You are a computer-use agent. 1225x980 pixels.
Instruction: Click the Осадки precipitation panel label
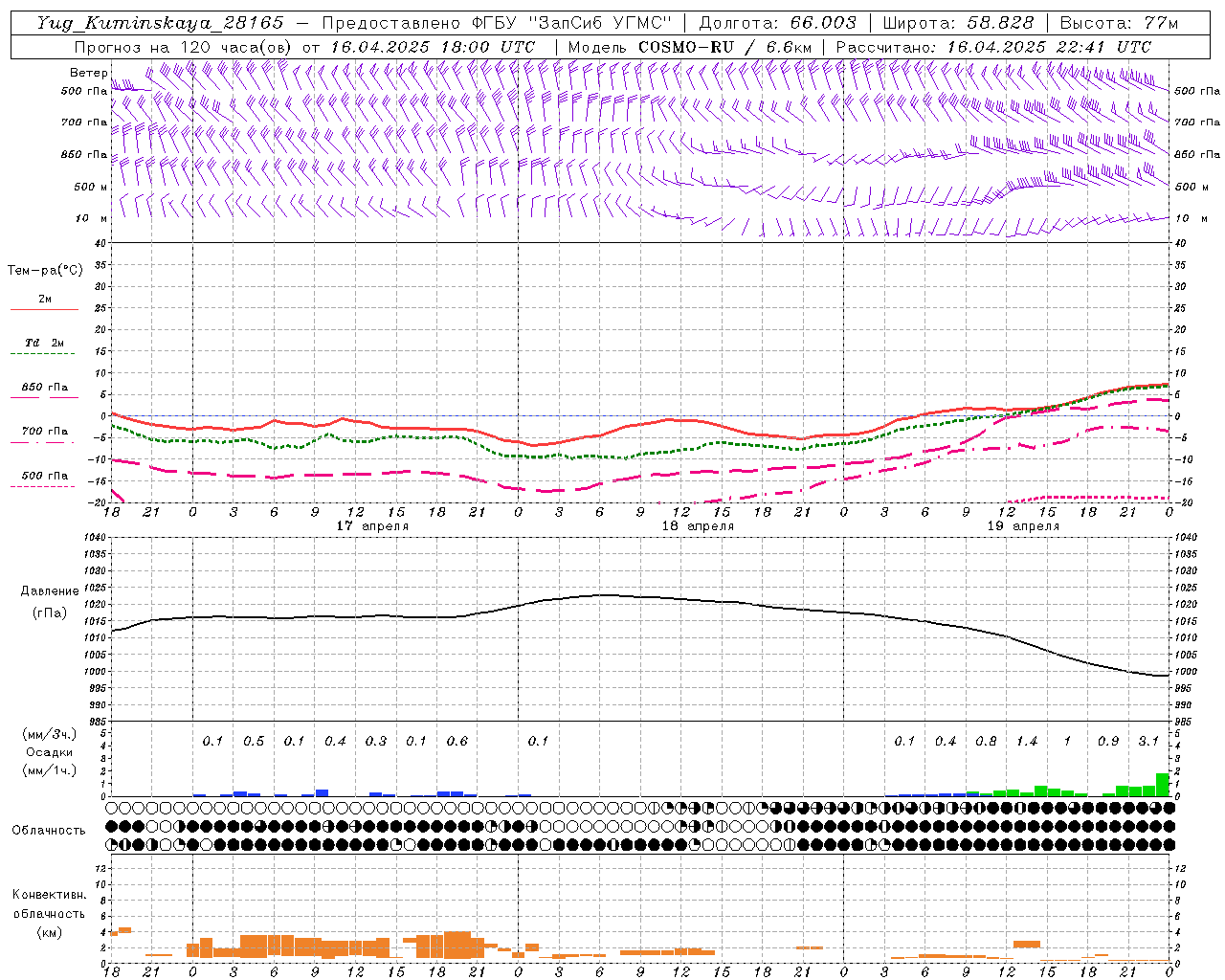pyautogui.click(x=49, y=752)
